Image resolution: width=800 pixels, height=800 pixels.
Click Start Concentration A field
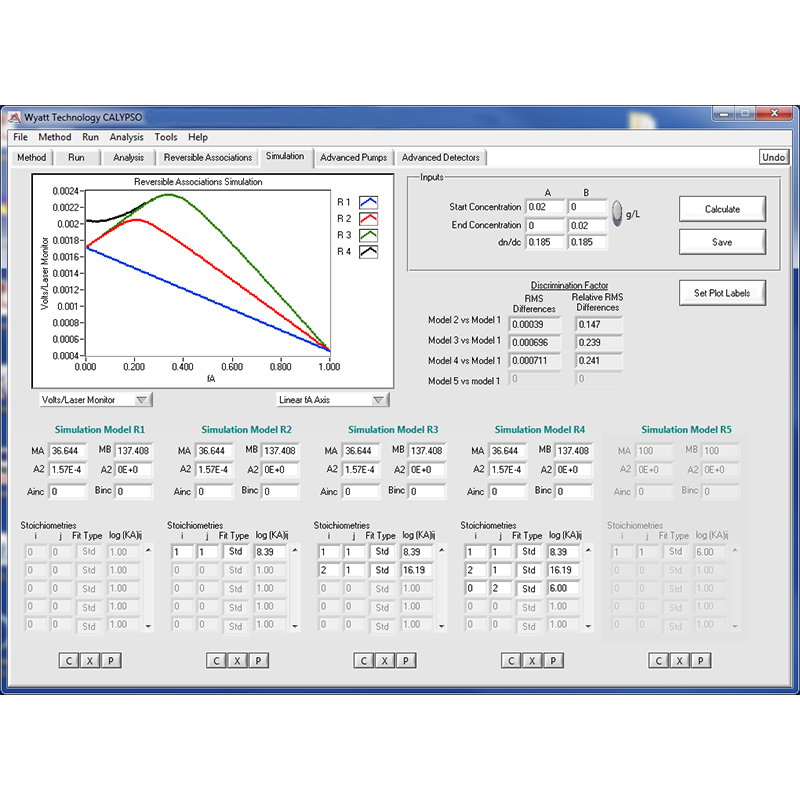pos(545,207)
